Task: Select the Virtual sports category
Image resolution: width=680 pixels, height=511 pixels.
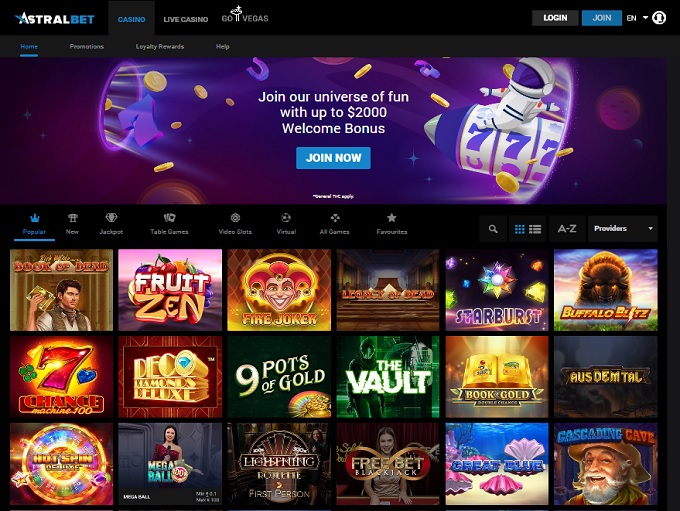Action: [x=286, y=224]
